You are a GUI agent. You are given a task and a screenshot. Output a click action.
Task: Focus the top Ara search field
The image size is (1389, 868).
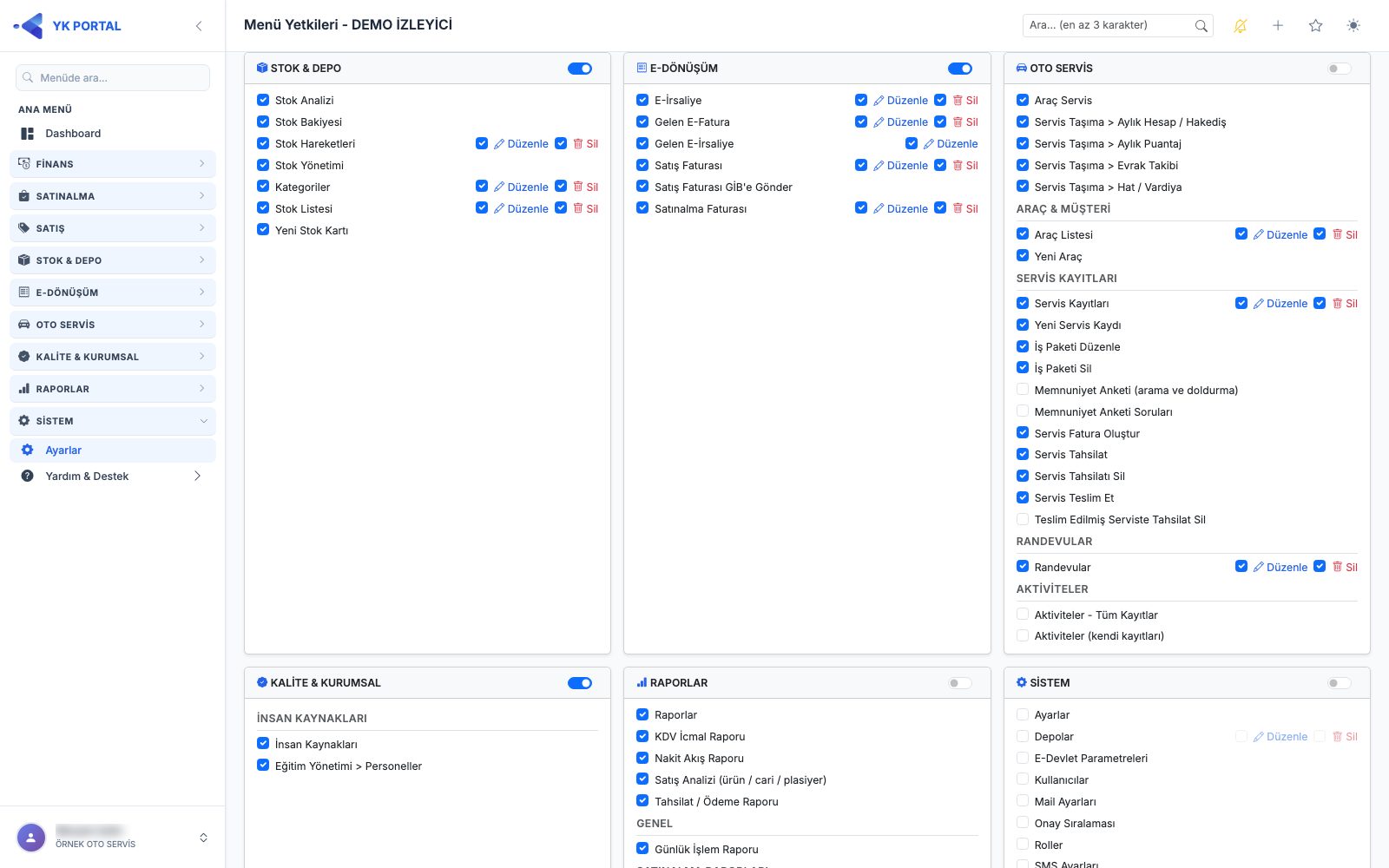pyautogui.click(x=1117, y=25)
